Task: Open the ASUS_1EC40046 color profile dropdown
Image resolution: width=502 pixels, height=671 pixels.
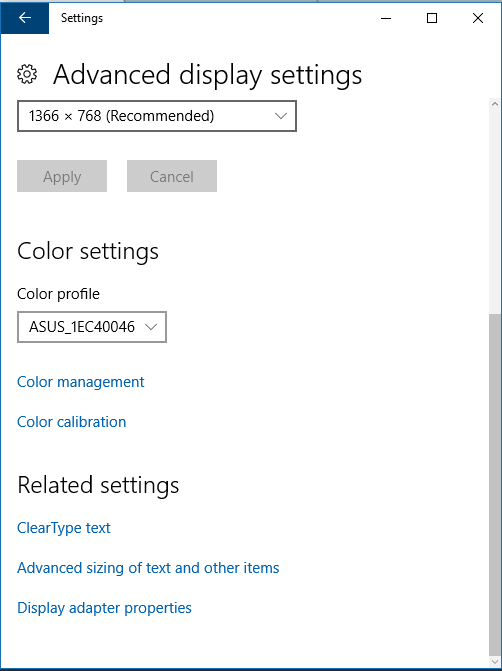Action: point(92,327)
